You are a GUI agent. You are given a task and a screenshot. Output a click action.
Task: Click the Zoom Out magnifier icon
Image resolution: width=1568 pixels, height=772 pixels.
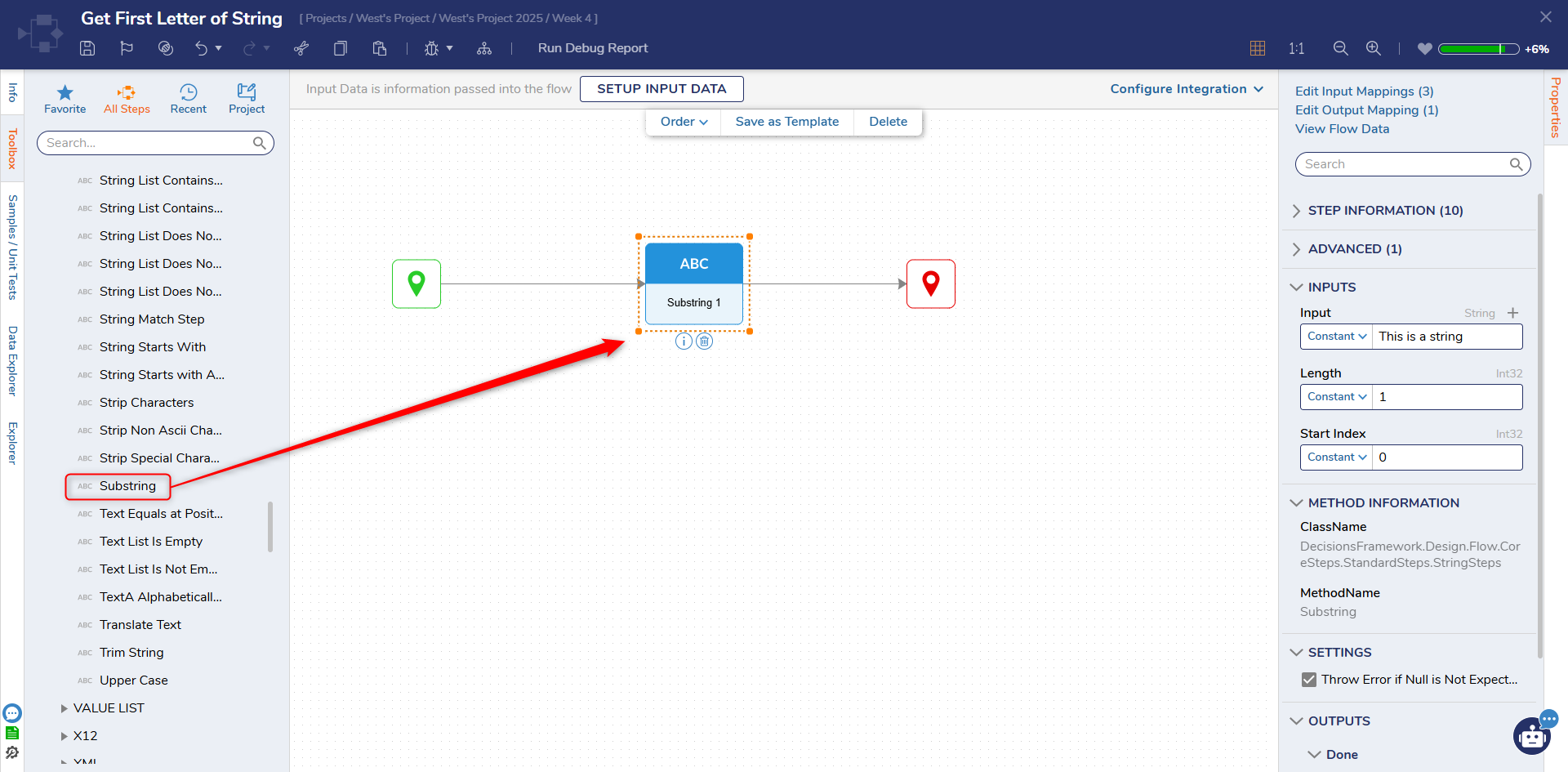point(1340,48)
